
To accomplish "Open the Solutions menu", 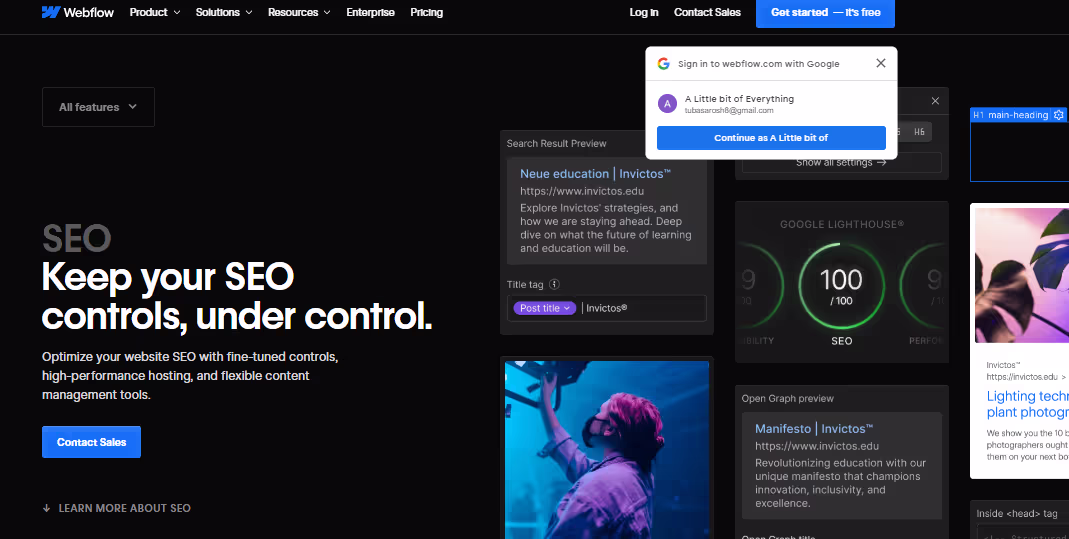I will click(224, 12).
